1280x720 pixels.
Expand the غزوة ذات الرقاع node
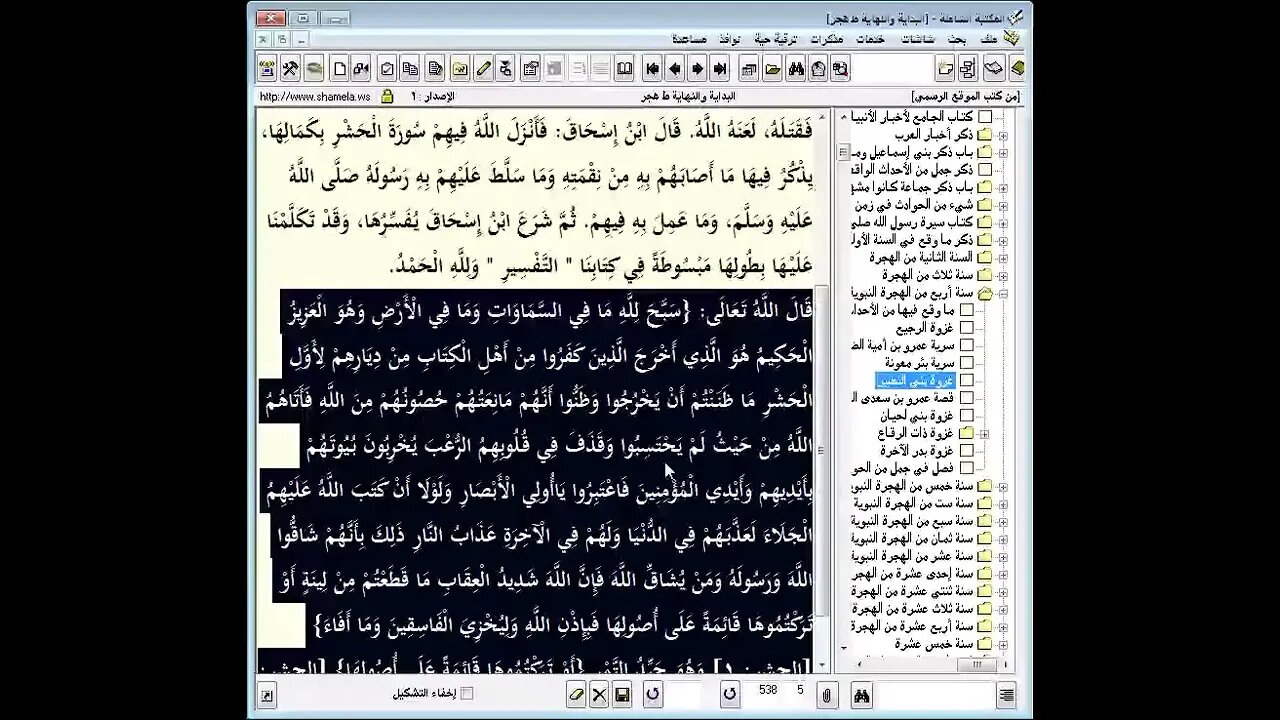pos(985,434)
